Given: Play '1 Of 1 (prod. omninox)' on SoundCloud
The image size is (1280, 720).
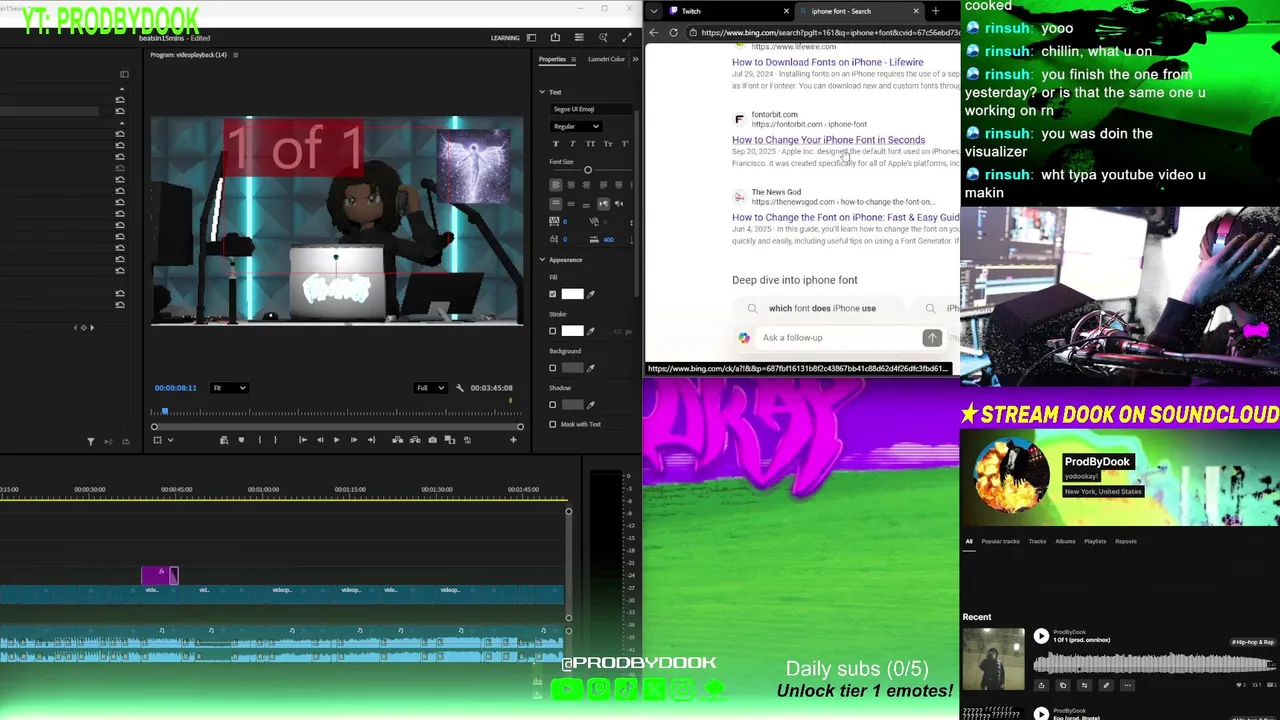Looking at the screenshot, I should (x=1041, y=636).
